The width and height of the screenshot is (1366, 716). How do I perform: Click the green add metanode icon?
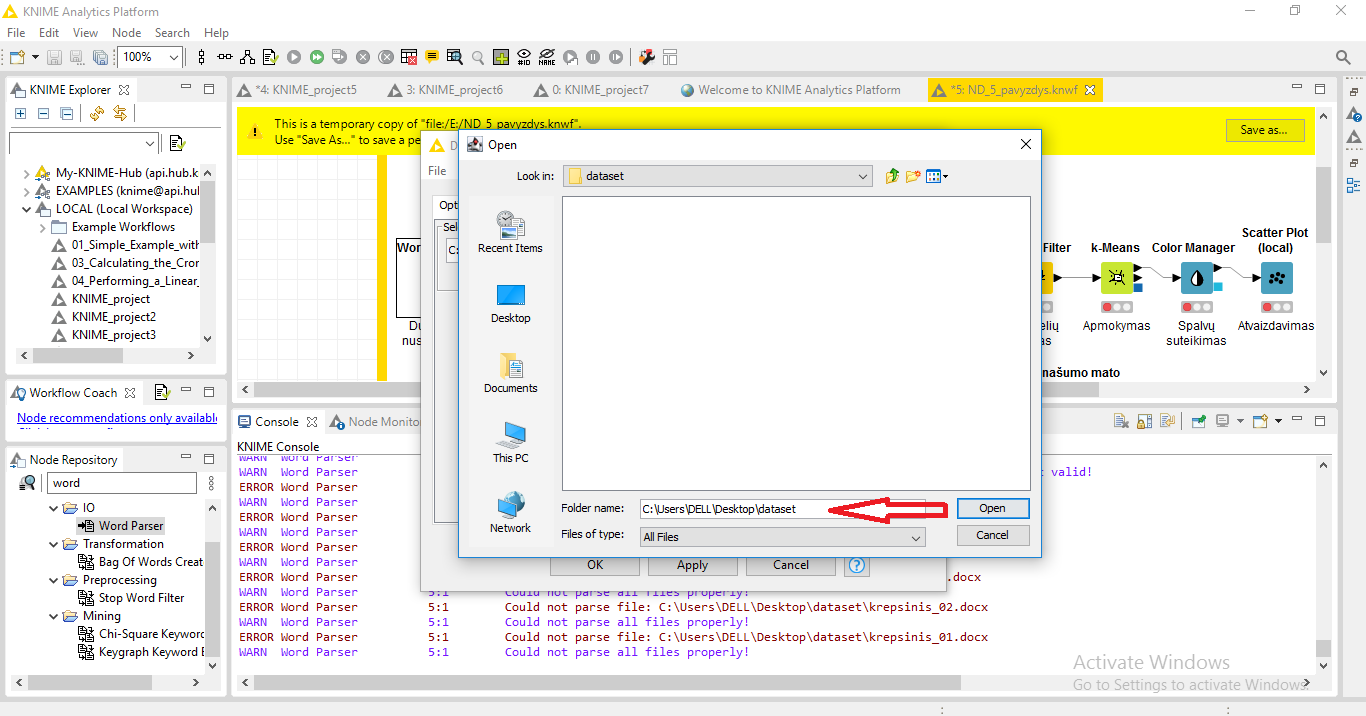[x=501, y=57]
